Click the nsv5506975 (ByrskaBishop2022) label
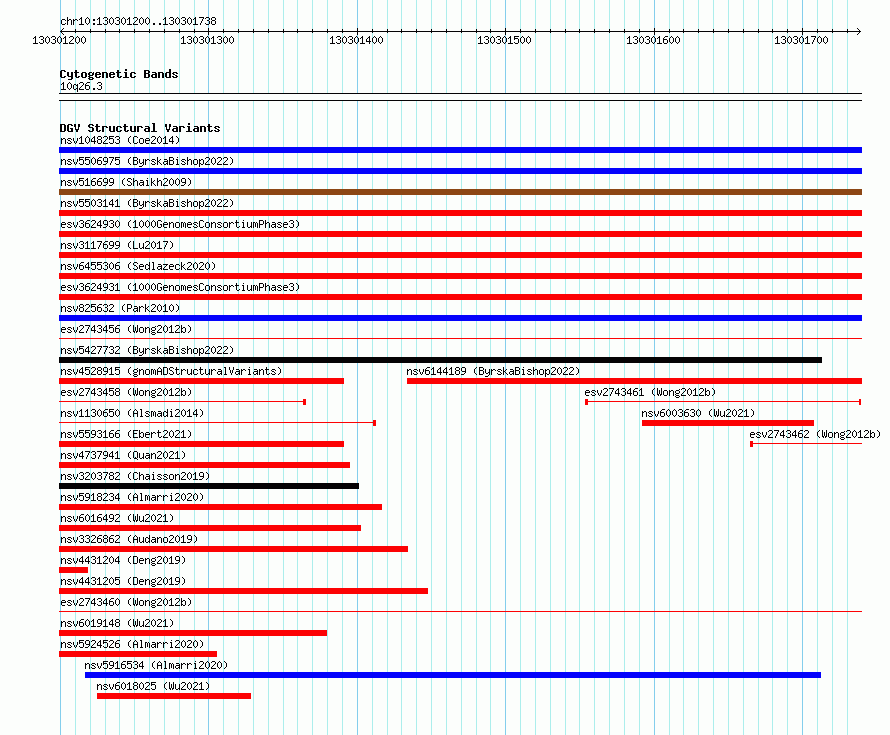This screenshot has height=735, width=890. click(147, 161)
